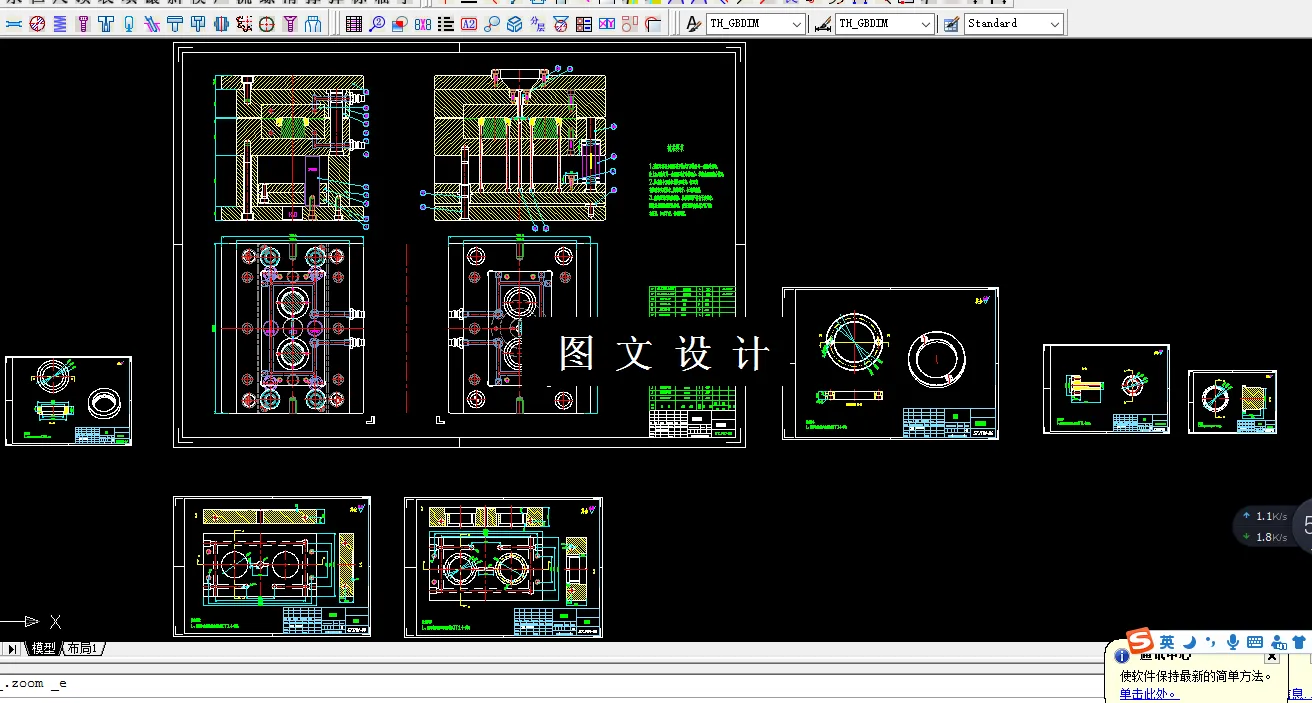Click the Sogou skin shirt icon
This screenshot has width=1312, height=703.
click(x=1299, y=642)
